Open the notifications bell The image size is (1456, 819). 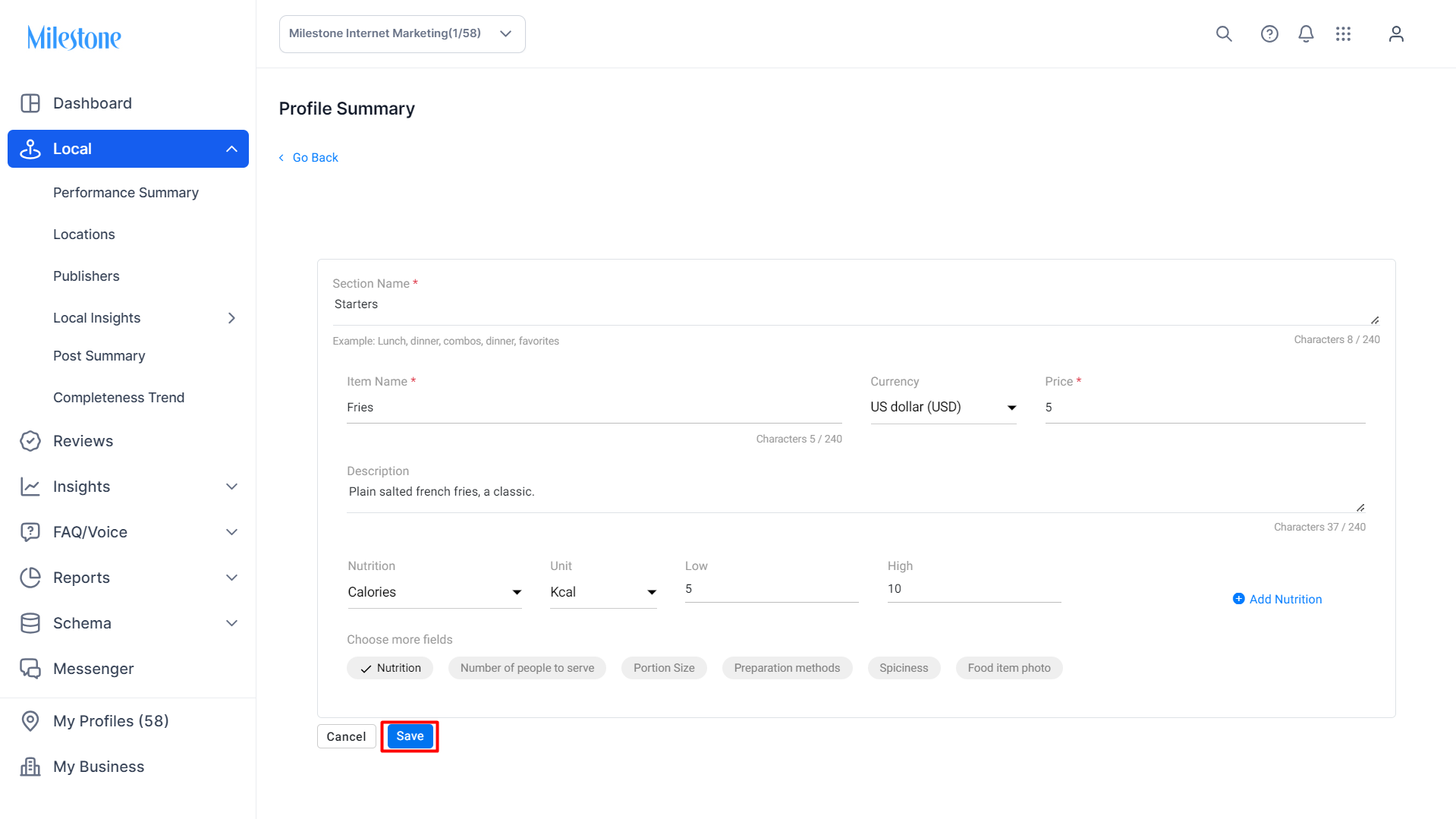click(x=1306, y=34)
